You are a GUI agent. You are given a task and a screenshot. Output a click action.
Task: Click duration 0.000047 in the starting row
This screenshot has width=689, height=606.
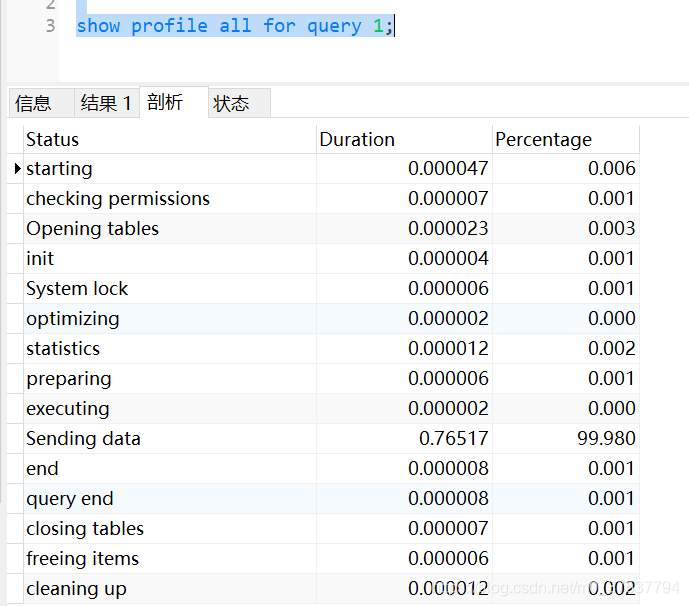(448, 168)
